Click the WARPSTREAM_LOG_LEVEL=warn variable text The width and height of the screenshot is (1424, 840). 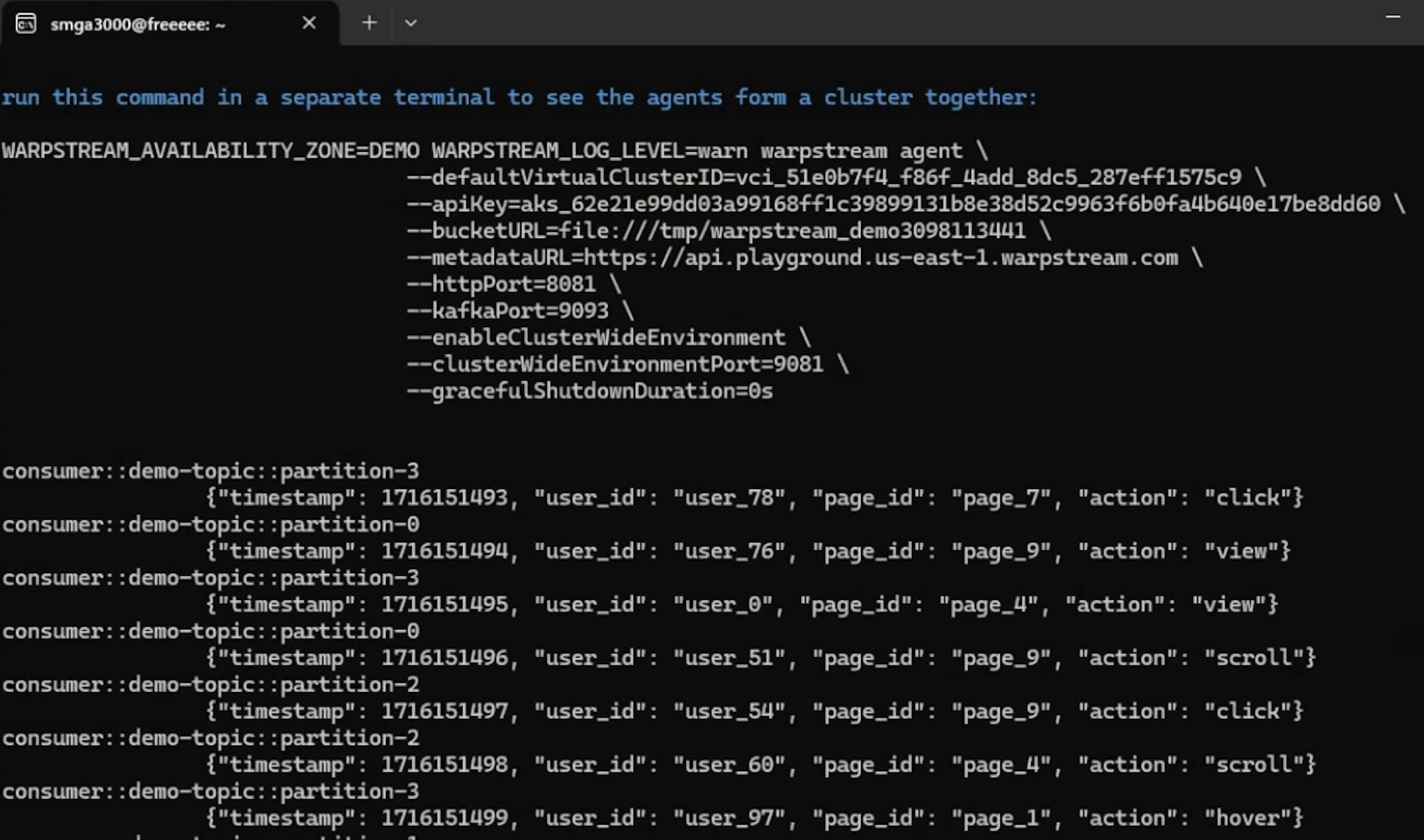click(x=589, y=151)
